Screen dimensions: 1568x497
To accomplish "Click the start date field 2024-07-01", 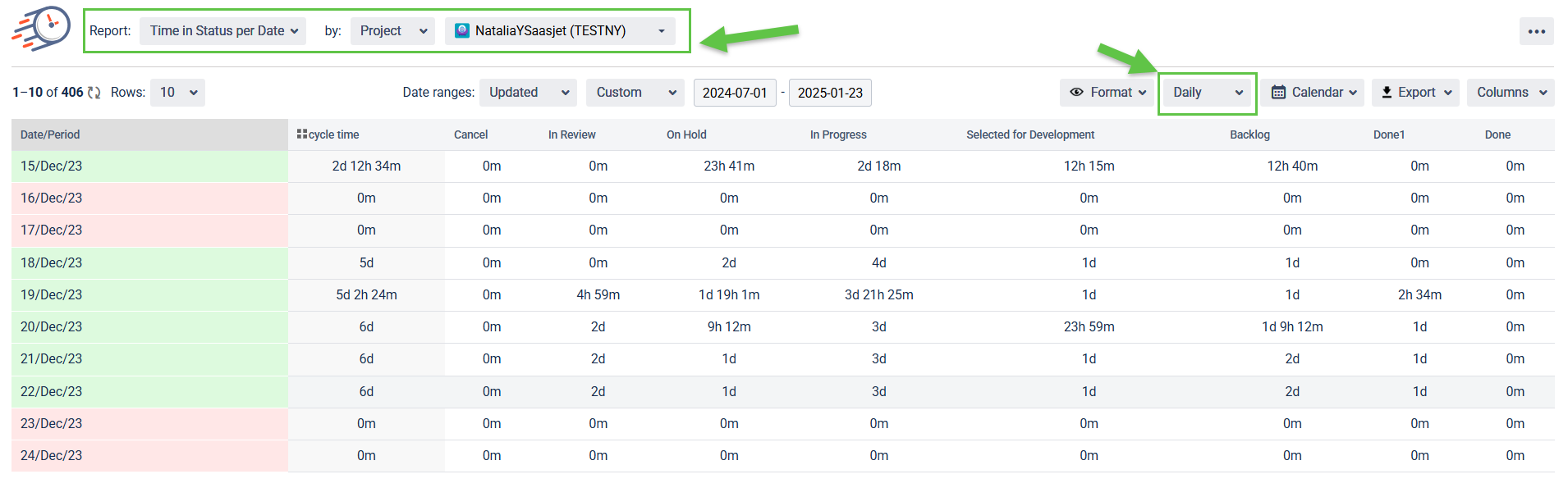I will coord(734,93).
